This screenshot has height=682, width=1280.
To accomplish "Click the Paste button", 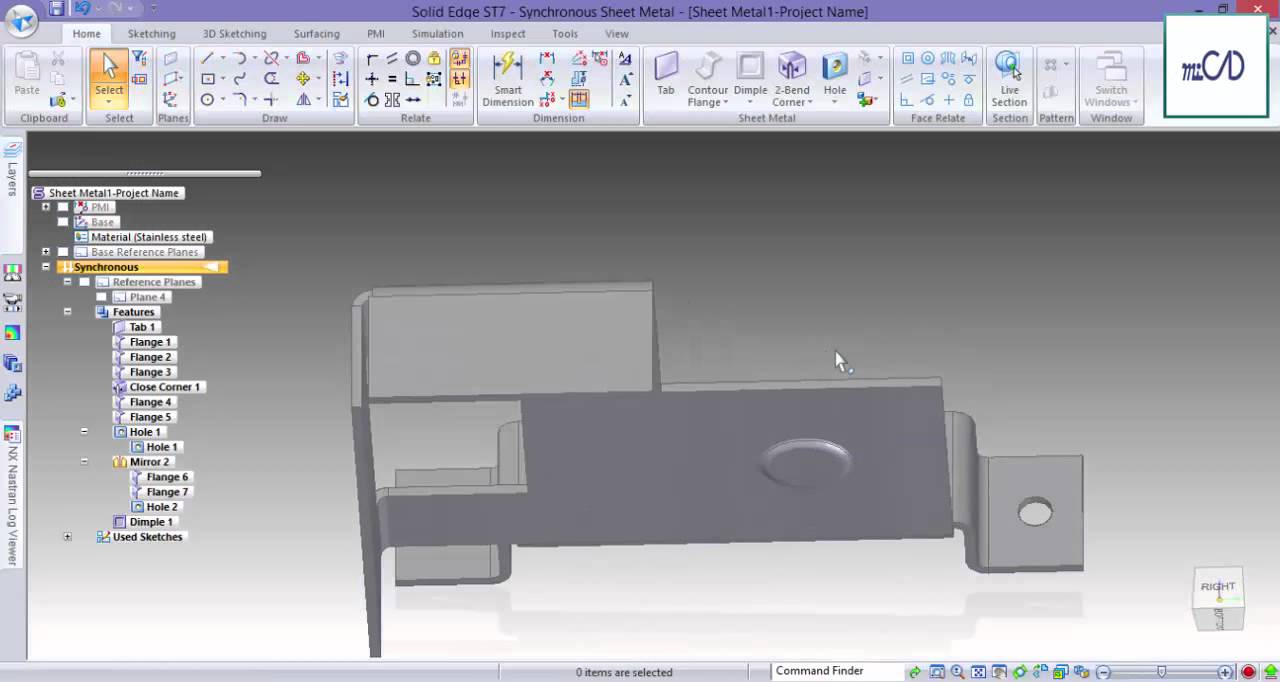I will (27, 74).
